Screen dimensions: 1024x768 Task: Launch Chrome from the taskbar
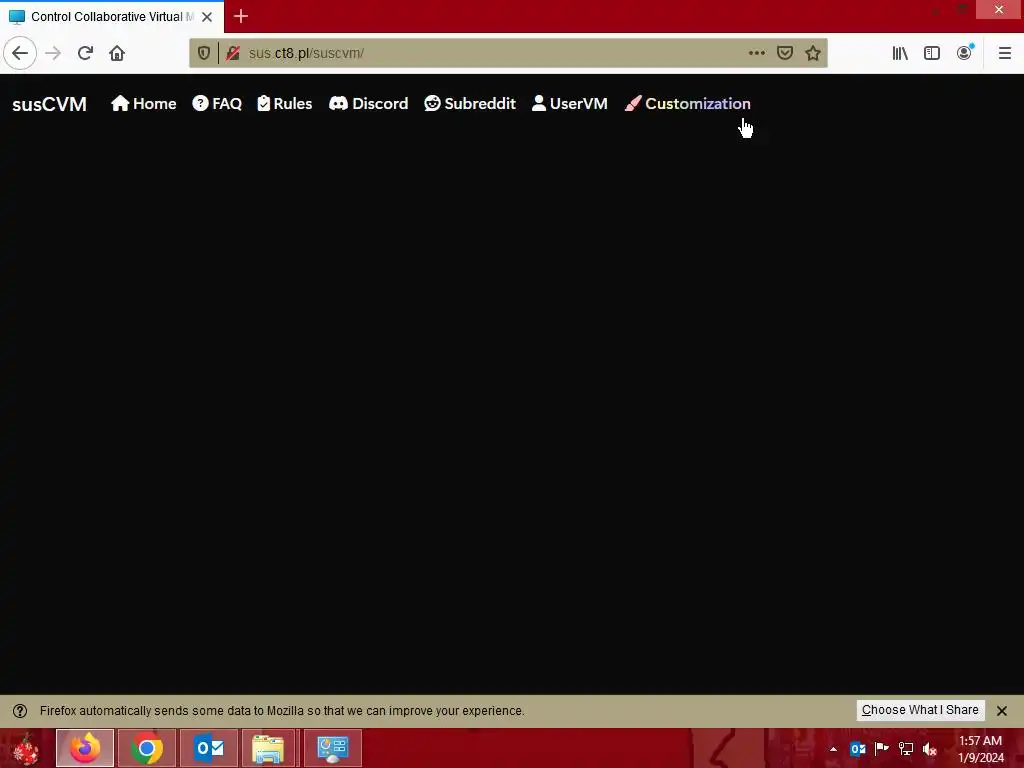pyautogui.click(x=147, y=748)
